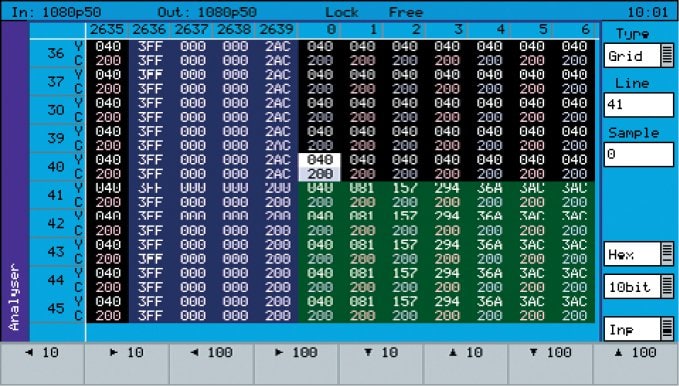This screenshot has width=679, height=386.
Task: Select highlighted Y value 040 on line 40
Action: click(x=320, y=160)
